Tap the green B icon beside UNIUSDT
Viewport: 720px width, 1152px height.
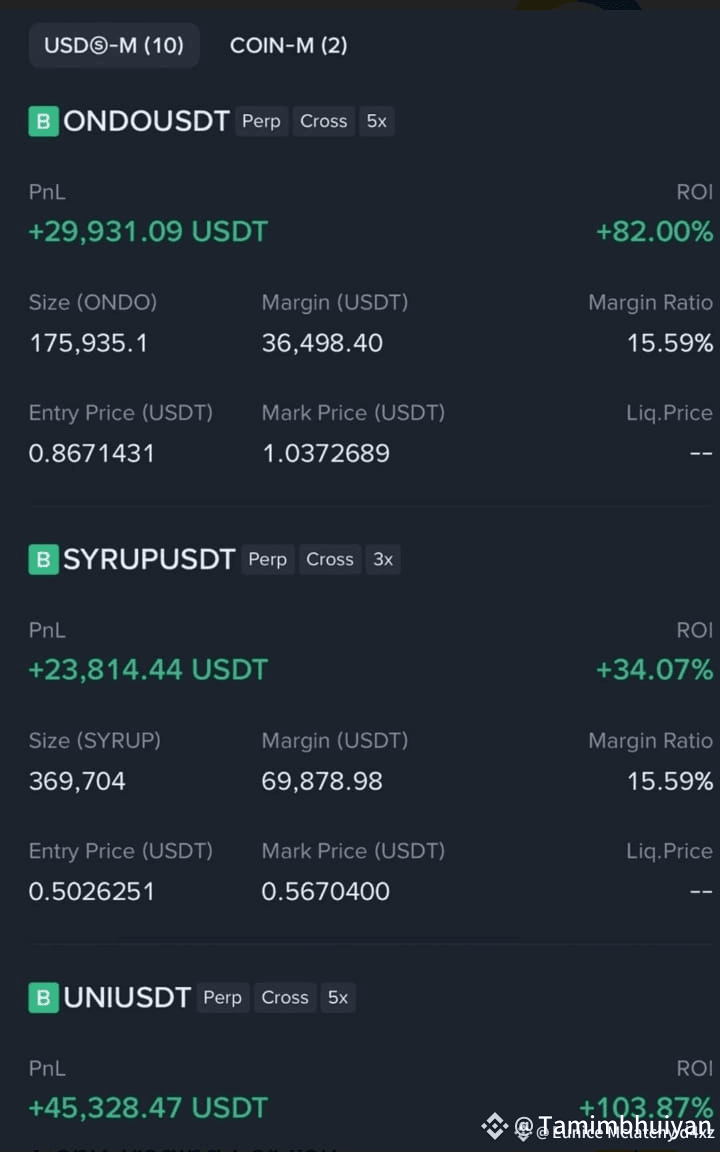tap(43, 998)
